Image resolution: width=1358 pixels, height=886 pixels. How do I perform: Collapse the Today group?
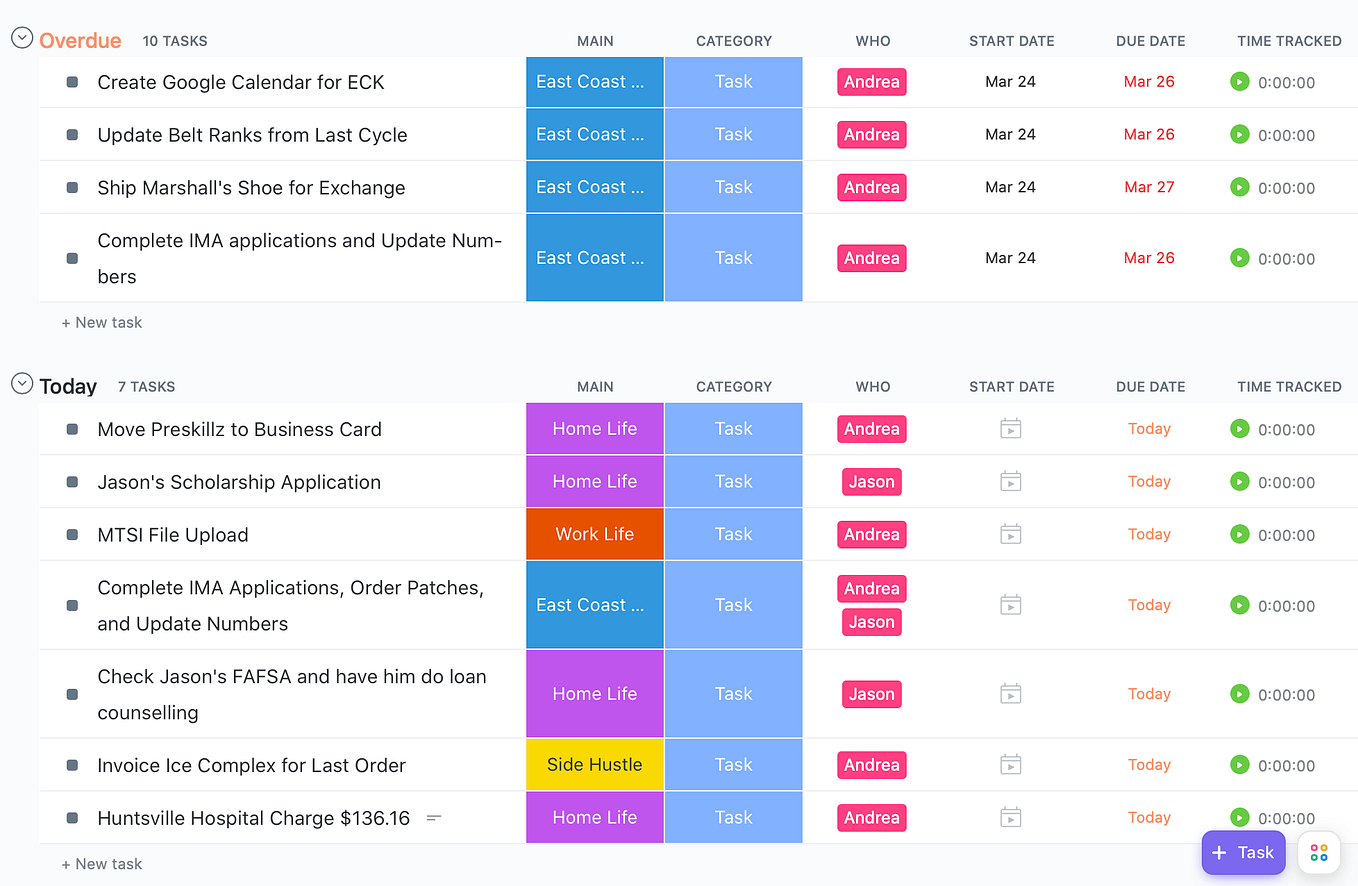21,384
